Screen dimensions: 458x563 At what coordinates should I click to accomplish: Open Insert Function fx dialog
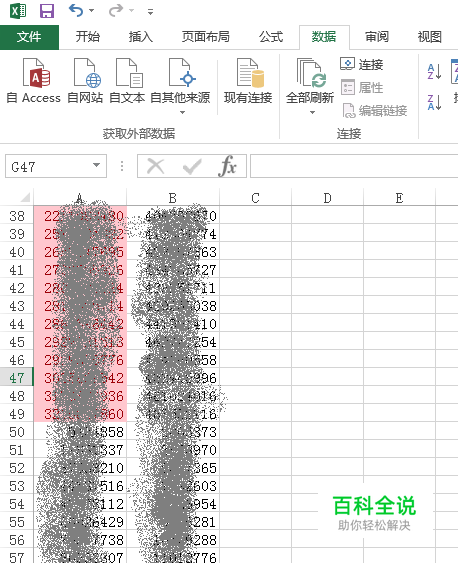pyautogui.click(x=228, y=166)
